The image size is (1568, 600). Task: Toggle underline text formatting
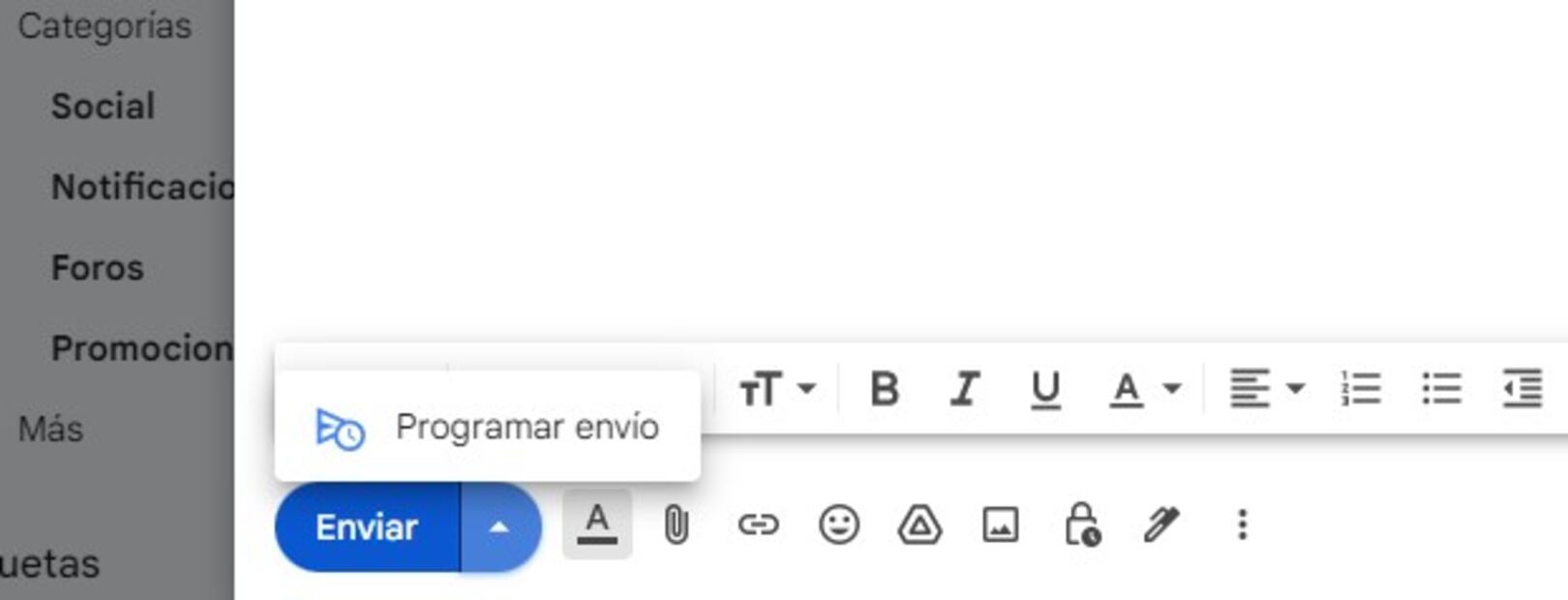click(1045, 389)
